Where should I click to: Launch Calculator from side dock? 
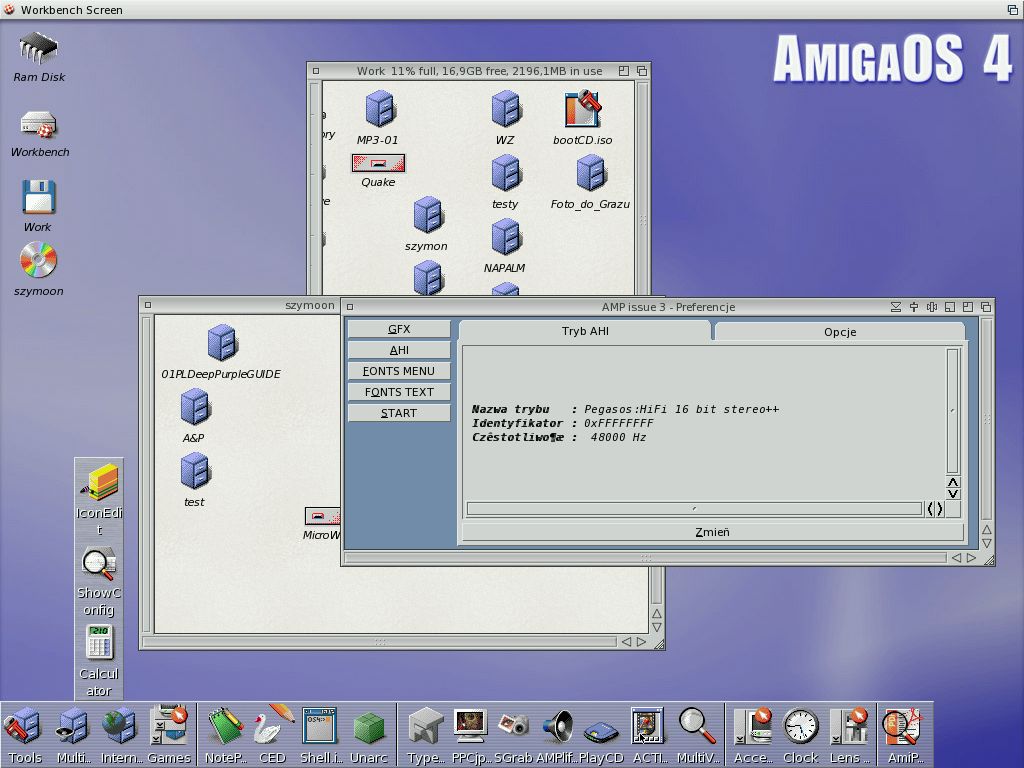(x=99, y=661)
